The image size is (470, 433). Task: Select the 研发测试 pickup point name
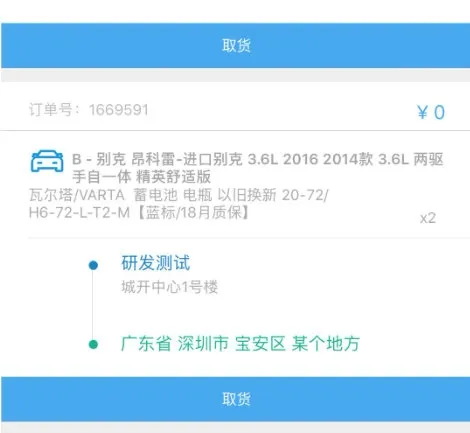[156, 263]
